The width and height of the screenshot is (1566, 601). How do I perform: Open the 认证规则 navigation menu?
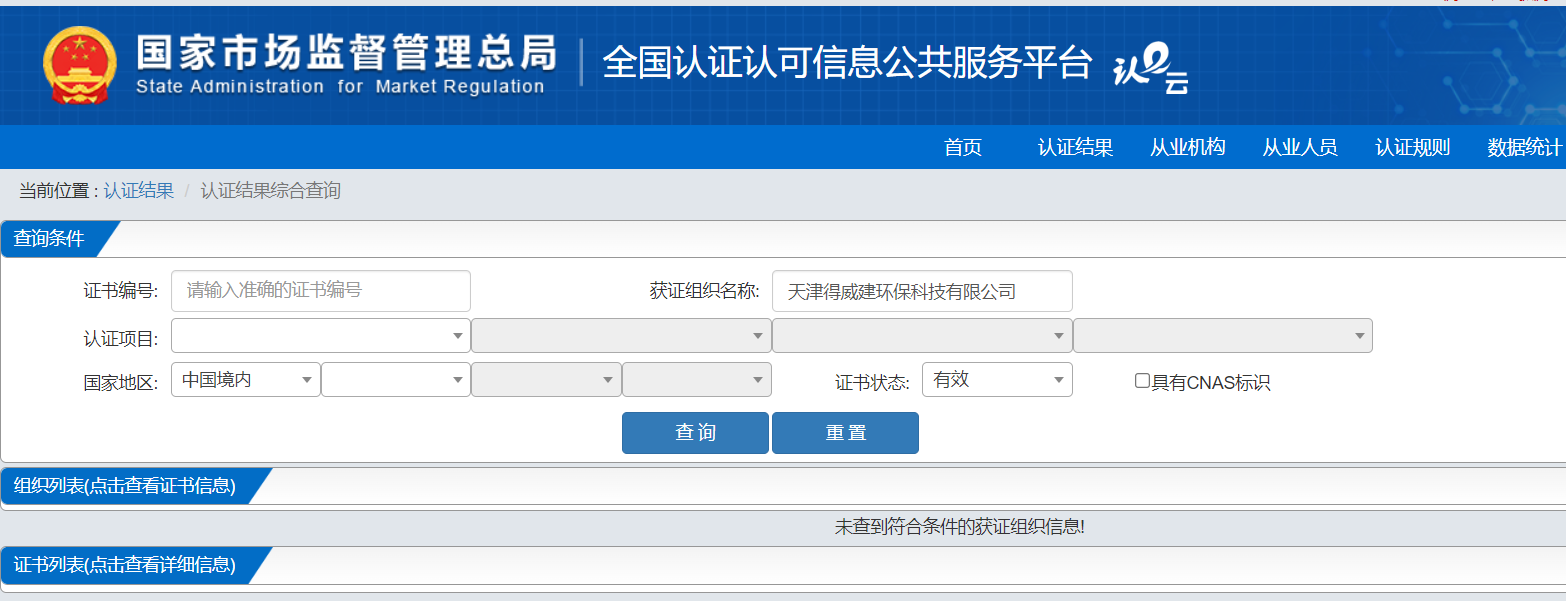[1412, 147]
